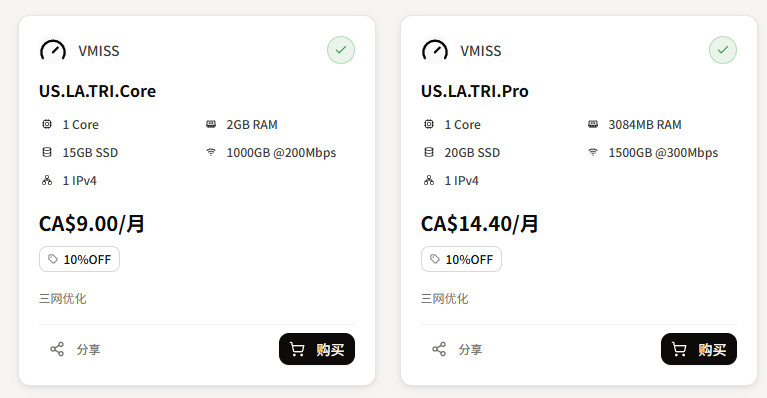
Task: Click the 15GB SSD spec text
Action: (x=90, y=153)
